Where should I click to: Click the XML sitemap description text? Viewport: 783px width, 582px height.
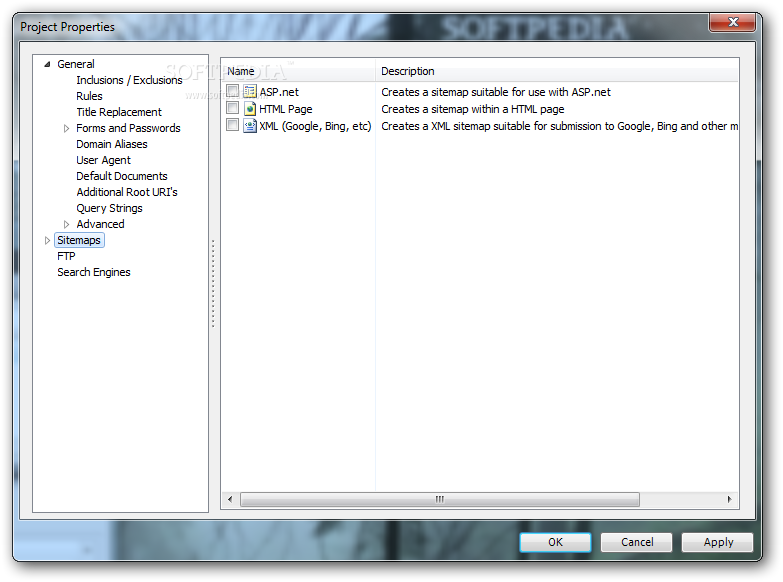[559, 126]
